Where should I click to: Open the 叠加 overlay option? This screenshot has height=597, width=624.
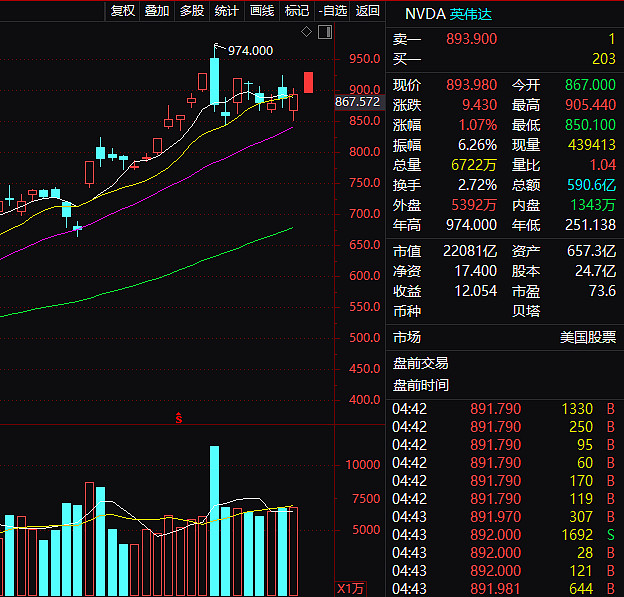pyautogui.click(x=157, y=11)
